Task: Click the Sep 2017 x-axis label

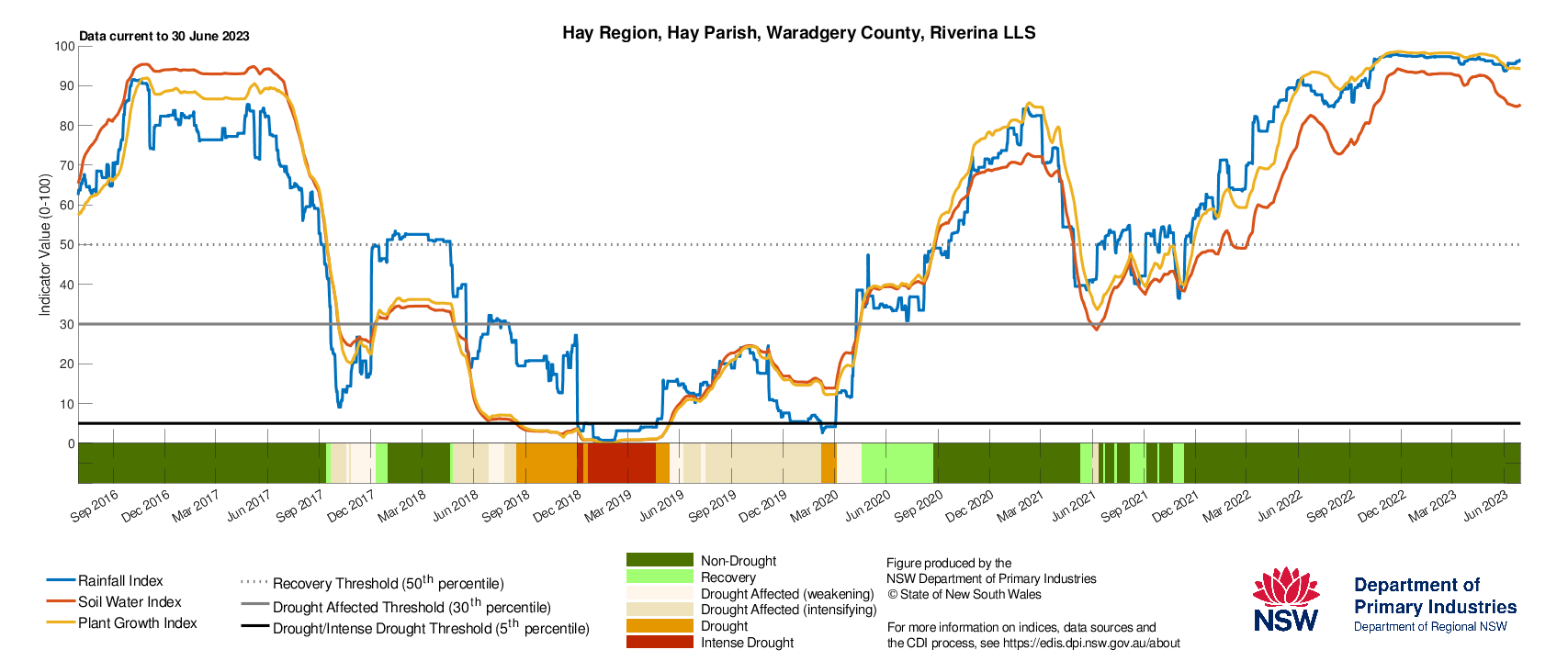Action: point(299,506)
